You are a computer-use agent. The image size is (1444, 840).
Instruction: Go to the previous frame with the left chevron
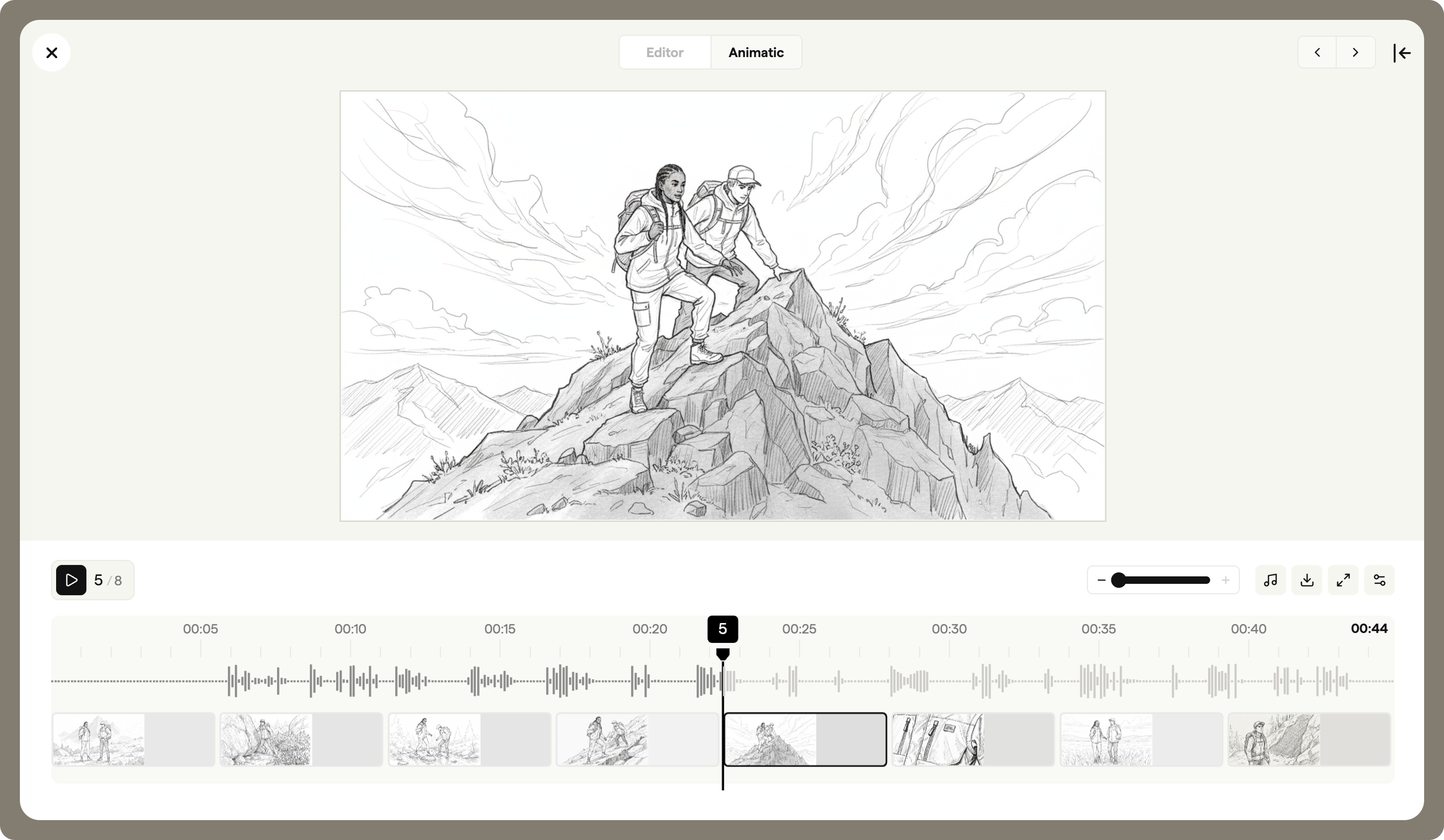click(1317, 52)
